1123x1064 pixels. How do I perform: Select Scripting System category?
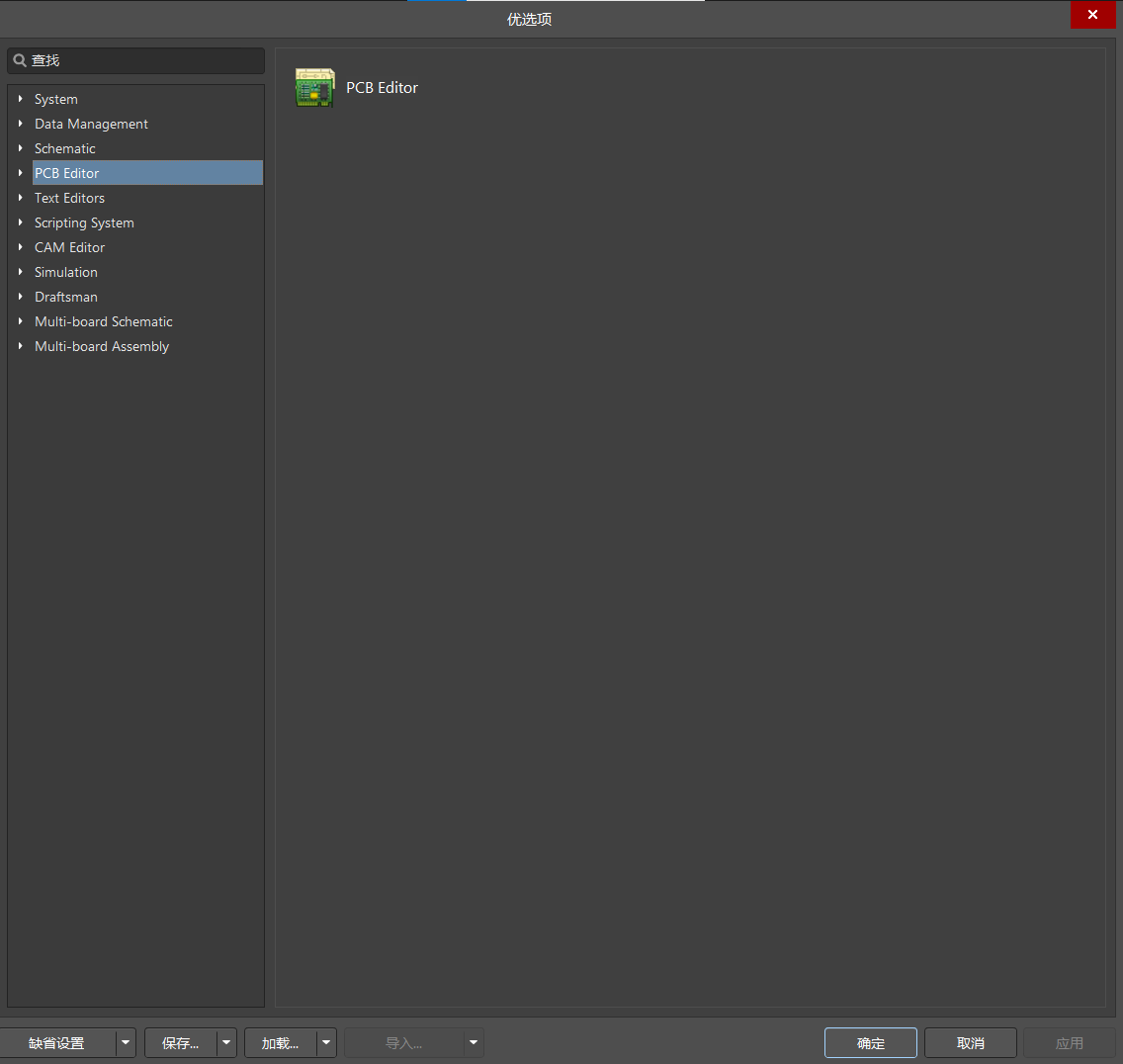point(84,222)
